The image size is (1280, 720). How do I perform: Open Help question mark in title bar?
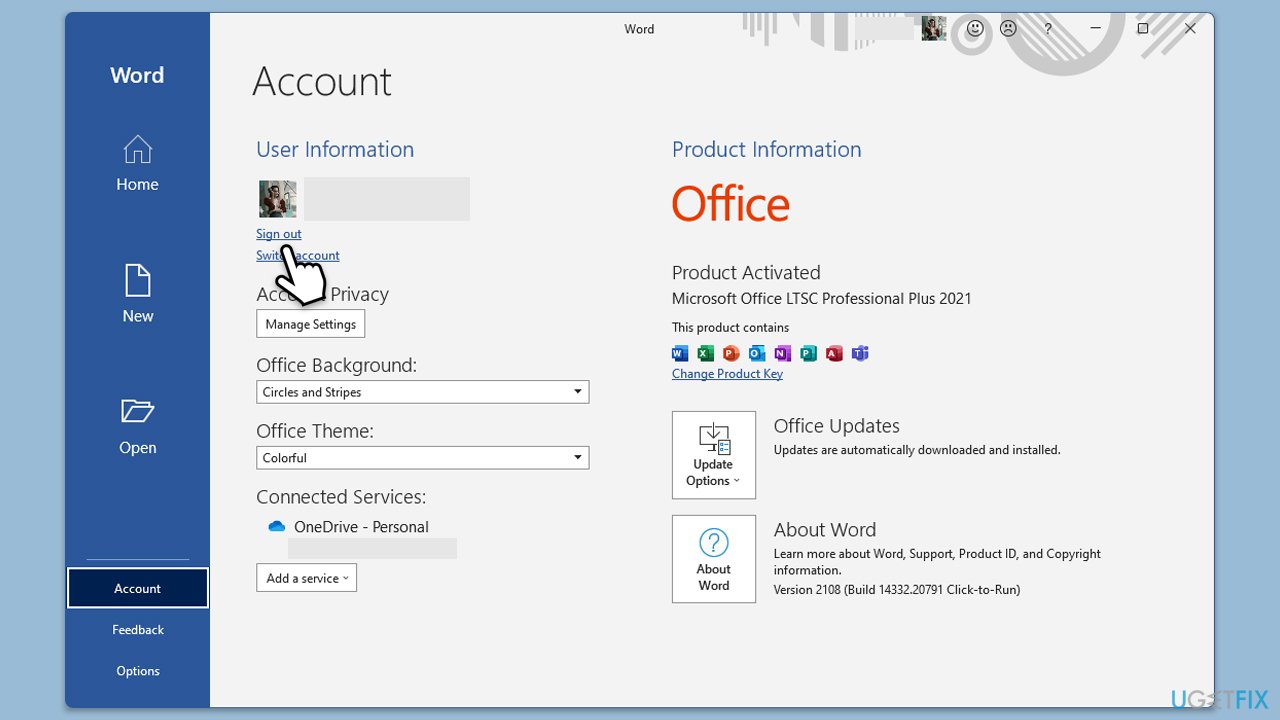(x=1047, y=29)
